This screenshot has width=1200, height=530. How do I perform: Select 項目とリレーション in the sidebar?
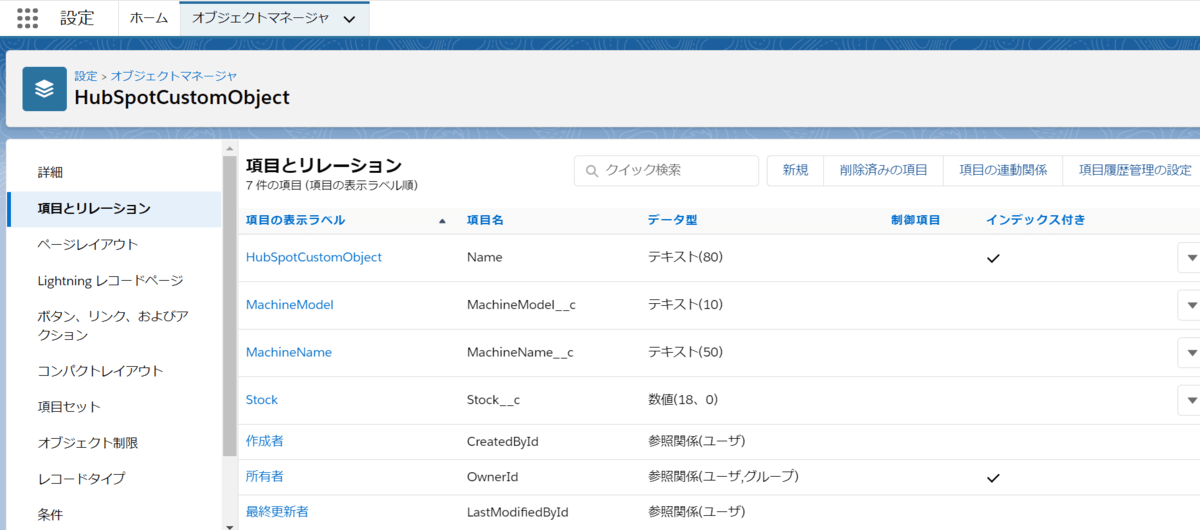(x=114, y=208)
